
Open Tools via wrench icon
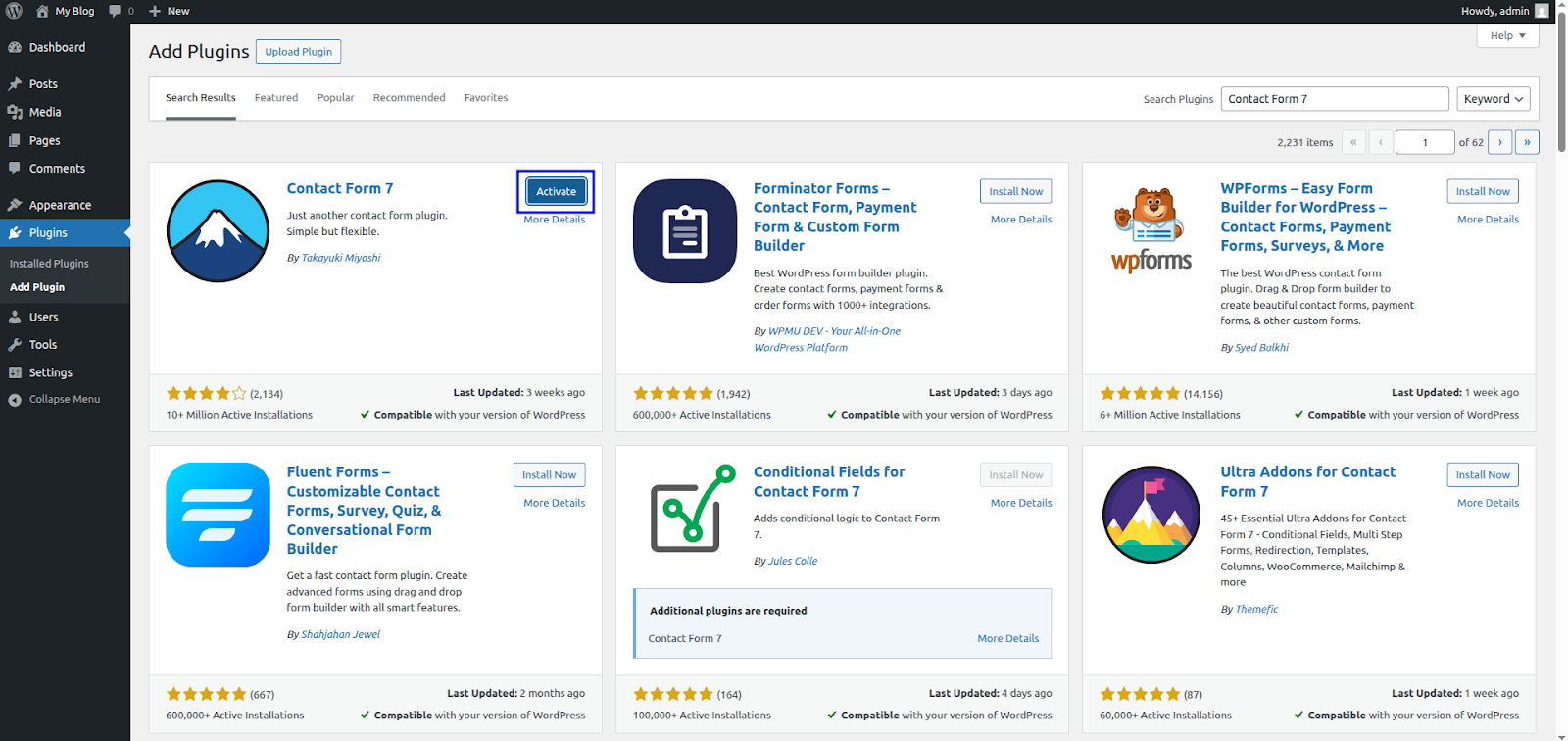[x=15, y=345]
